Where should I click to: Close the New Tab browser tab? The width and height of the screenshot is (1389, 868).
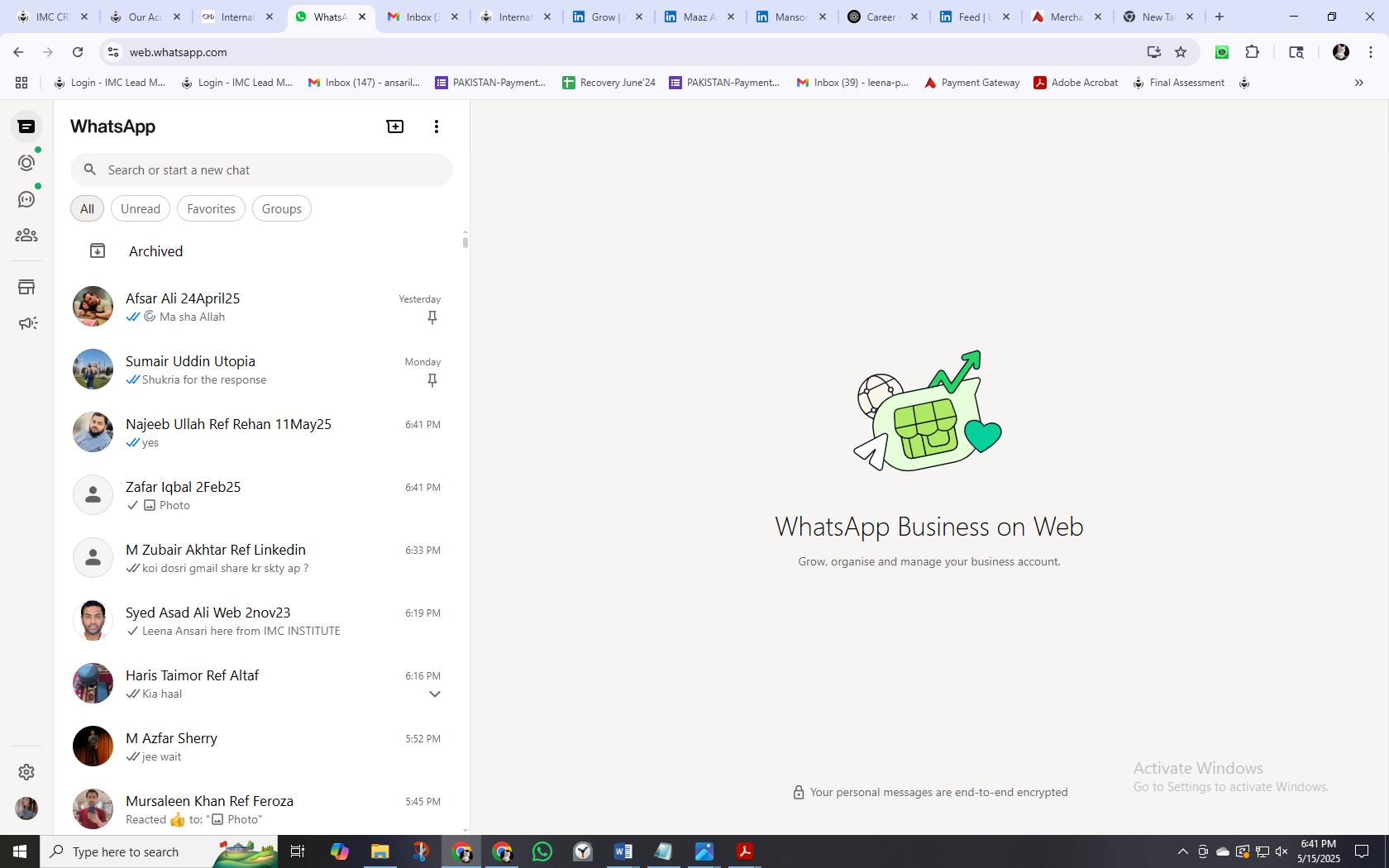(1190, 17)
